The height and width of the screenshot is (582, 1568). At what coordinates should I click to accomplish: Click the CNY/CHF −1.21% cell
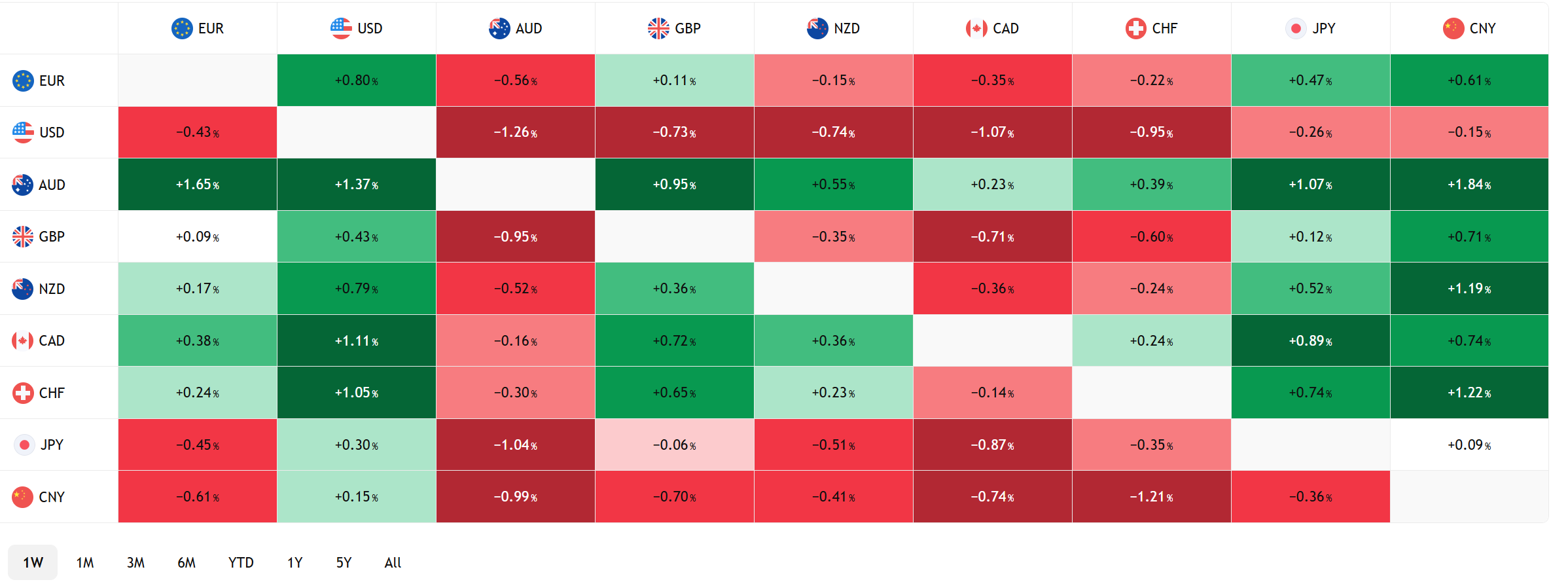1152,497
